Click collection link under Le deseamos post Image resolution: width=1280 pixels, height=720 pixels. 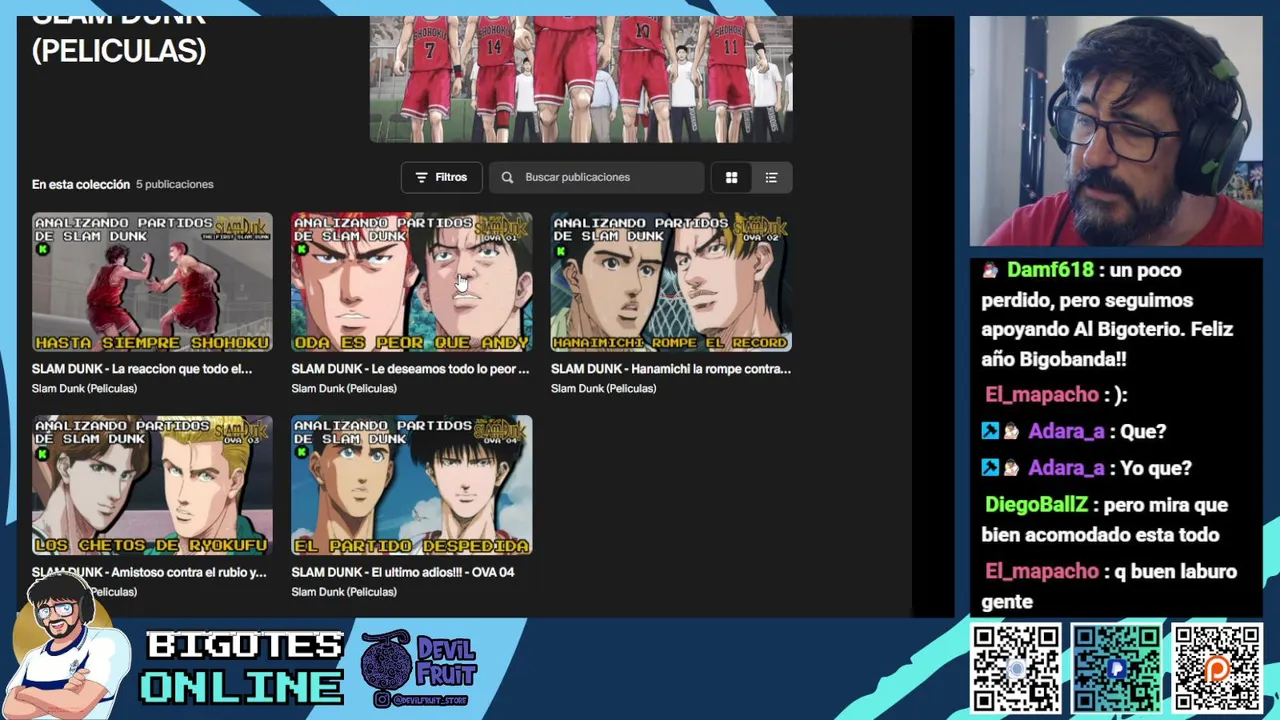pyautogui.click(x=344, y=388)
